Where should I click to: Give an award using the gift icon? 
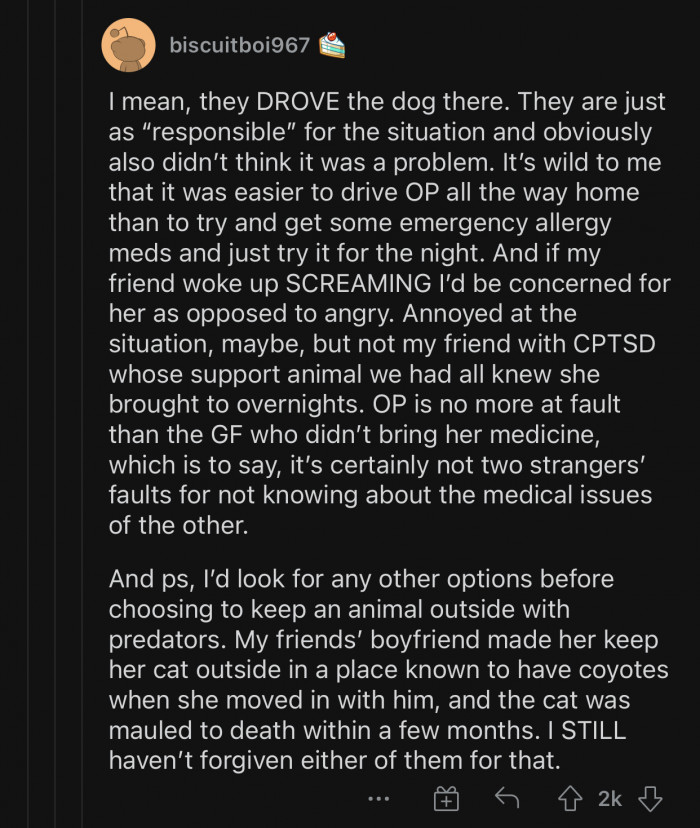[445, 798]
